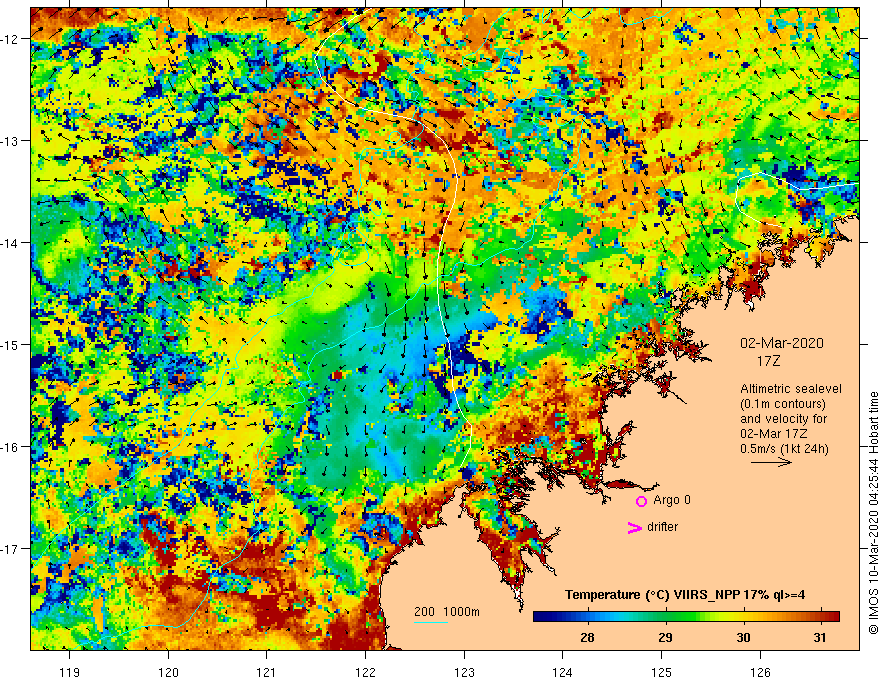Viewport: 880px width, 680px height.
Task: Click the 'Altimetric sealevel' text line
Action: [x=791, y=389]
